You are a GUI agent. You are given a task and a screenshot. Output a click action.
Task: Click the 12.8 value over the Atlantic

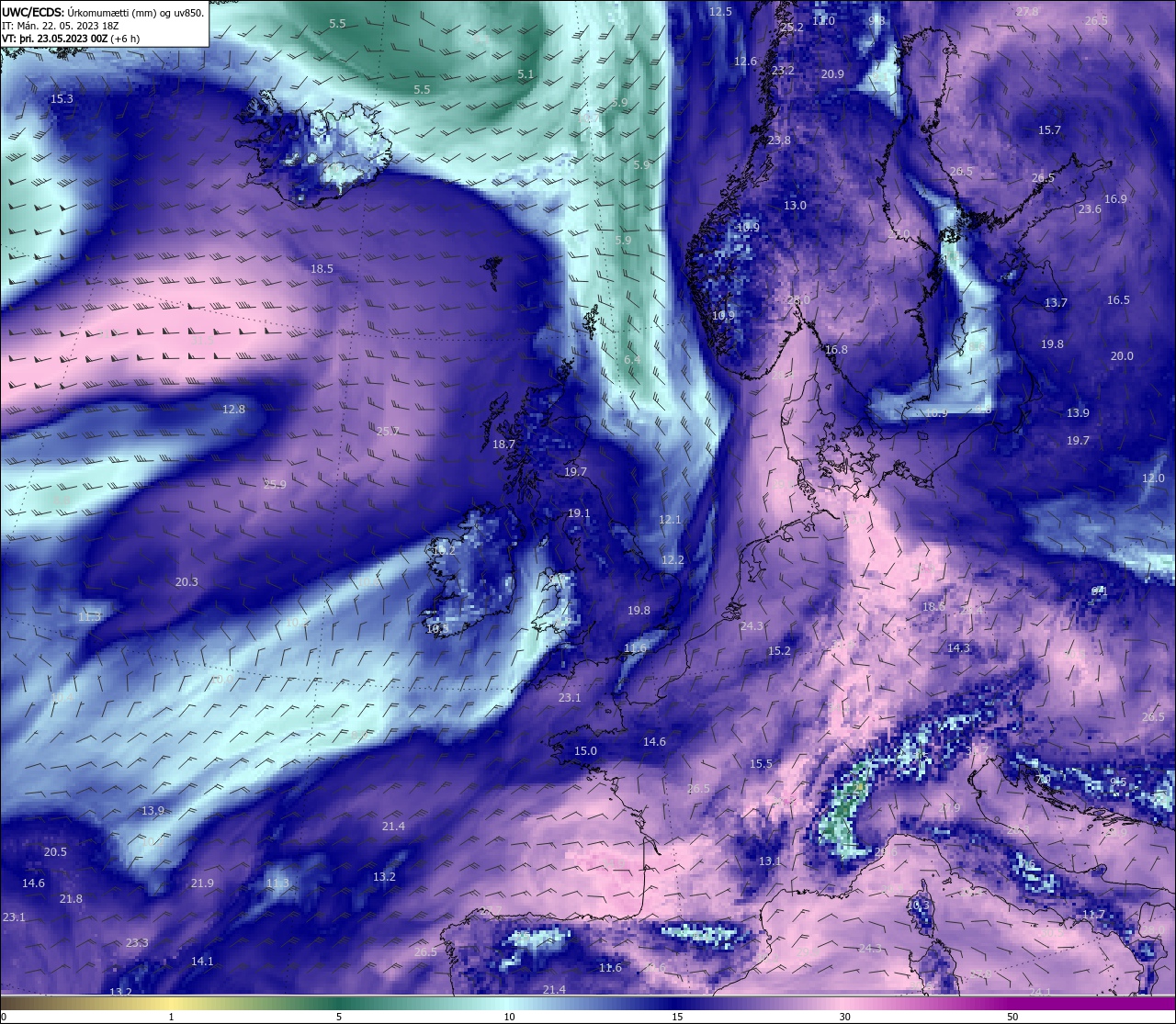[x=233, y=409]
